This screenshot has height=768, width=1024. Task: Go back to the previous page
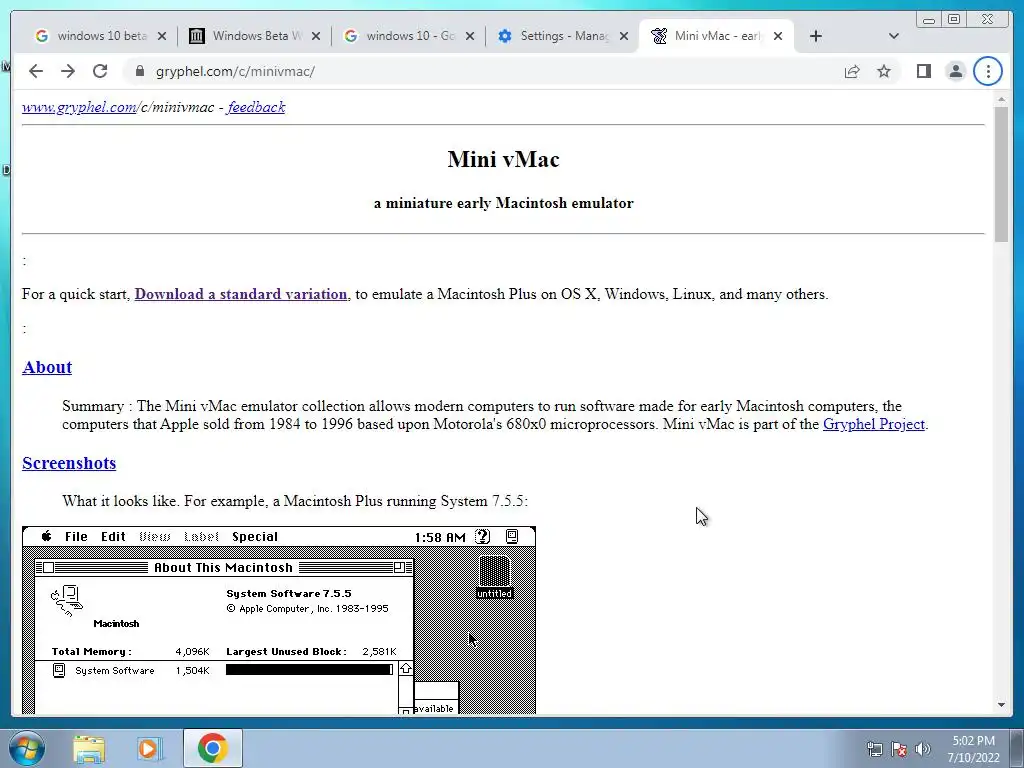click(36, 71)
